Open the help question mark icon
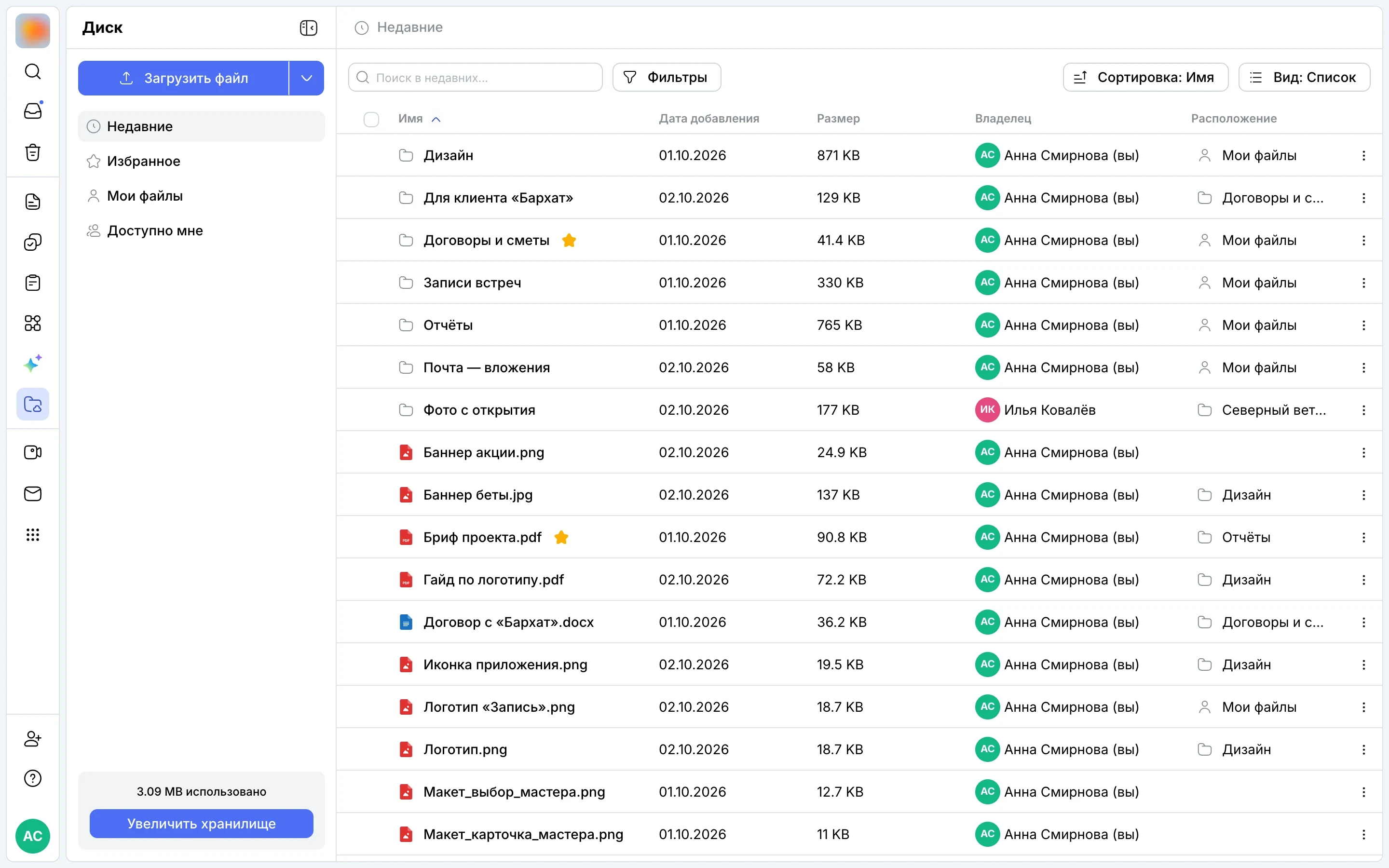This screenshot has width=1389, height=868. tap(33, 778)
